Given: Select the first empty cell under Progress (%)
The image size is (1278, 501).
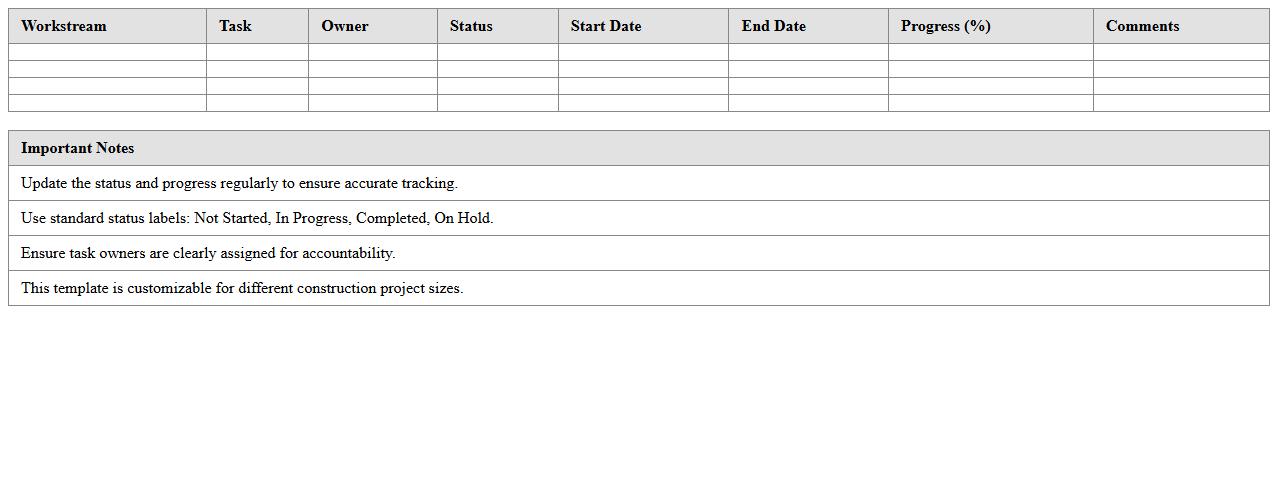Looking at the screenshot, I should tap(990, 52).
